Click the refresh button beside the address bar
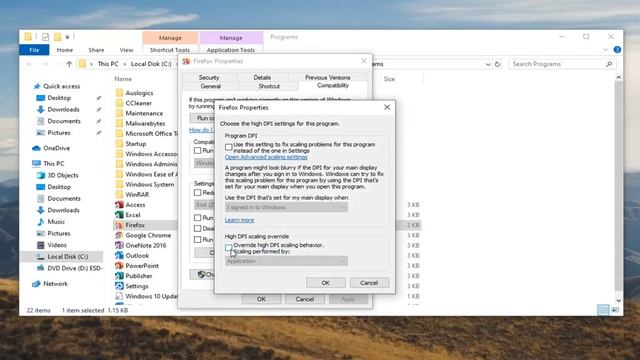 pyautogui.click(x=497, y=64)
